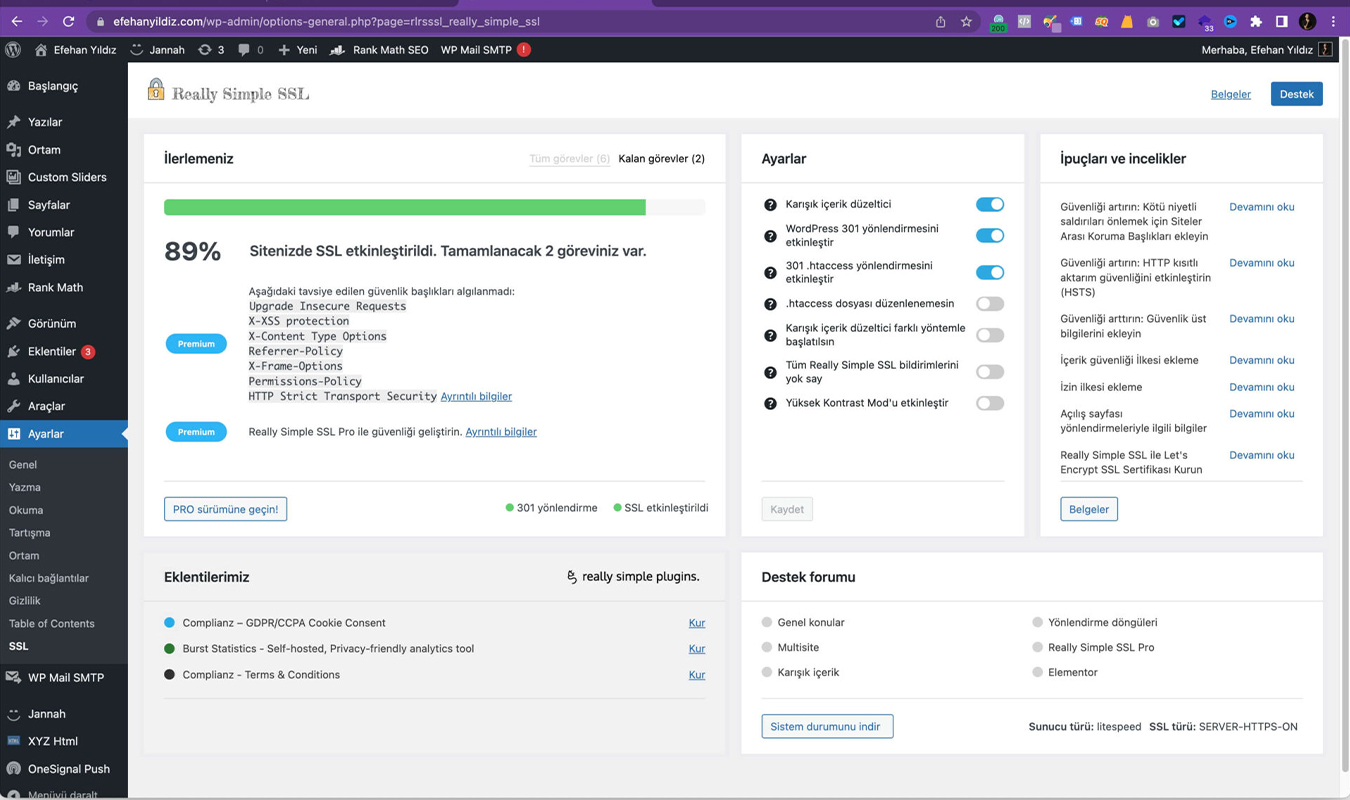Click the WordPress logo in admin bar
Screen dimensions: 1350x800
[x=13, y=49]
